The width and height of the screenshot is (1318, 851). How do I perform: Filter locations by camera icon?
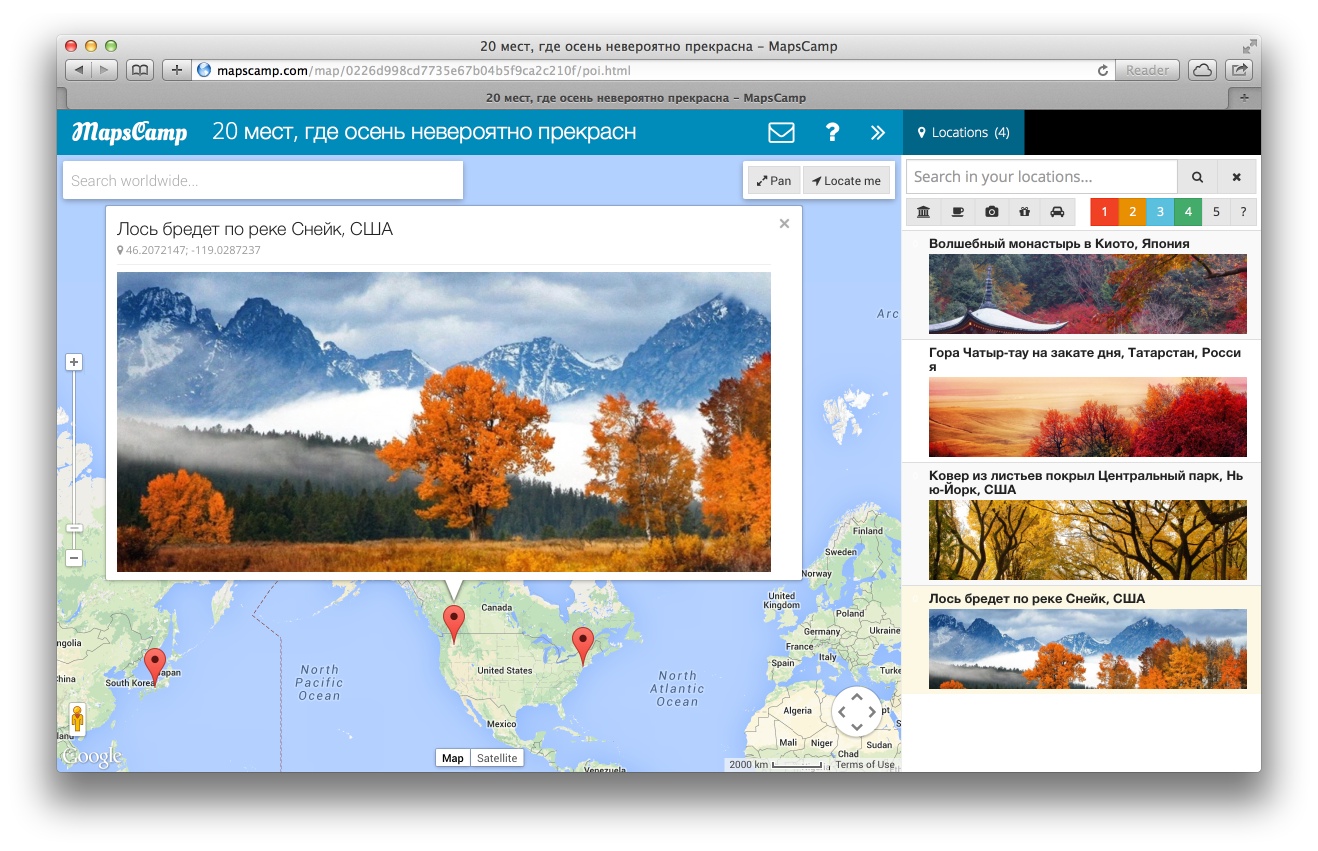pos(991,212)
